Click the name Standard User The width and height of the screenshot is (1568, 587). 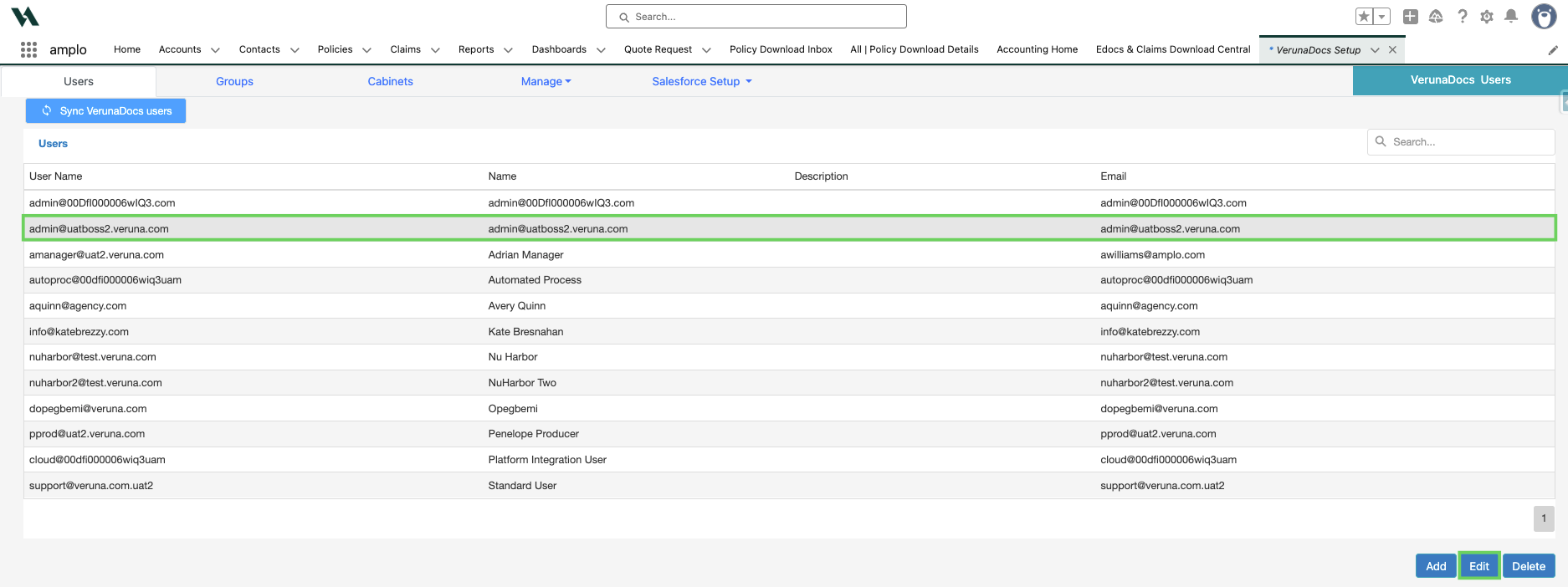pyautogui.click(x=522, y=486)
